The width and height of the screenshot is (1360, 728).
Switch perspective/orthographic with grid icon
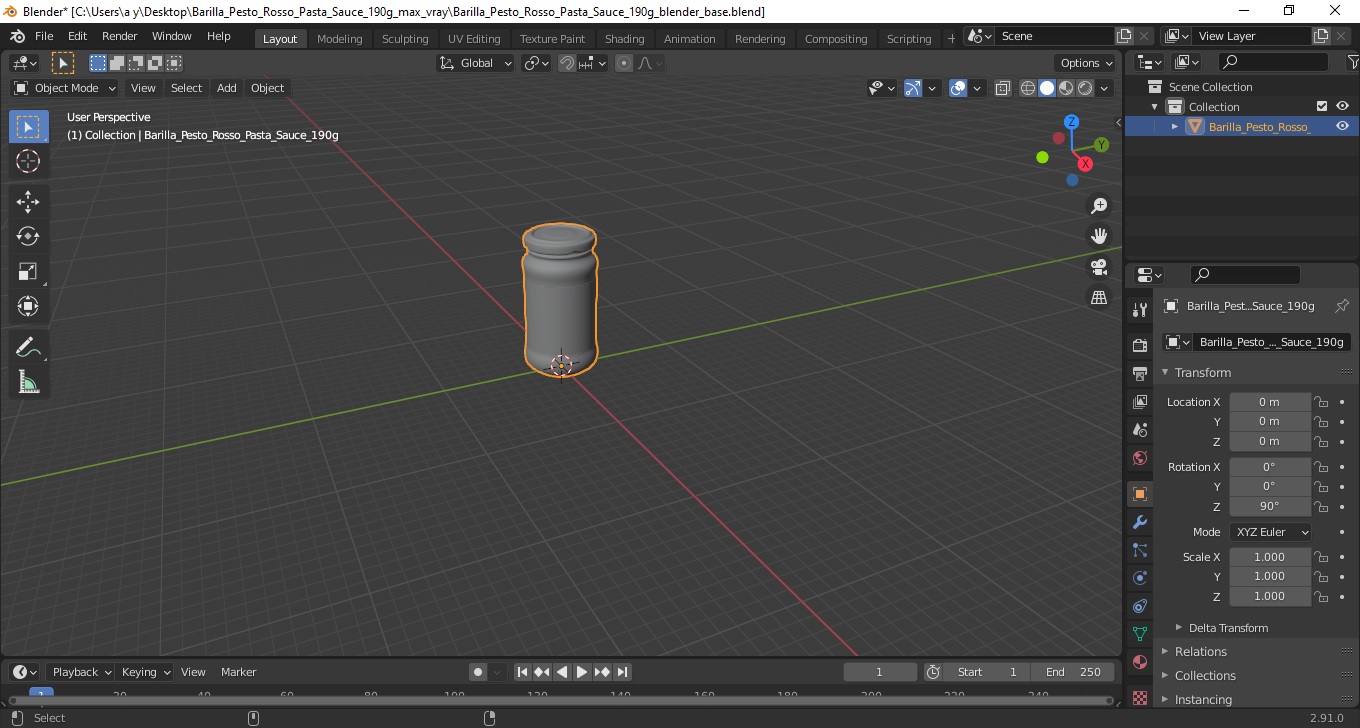pyautogui.click(x=1099, y=297)
